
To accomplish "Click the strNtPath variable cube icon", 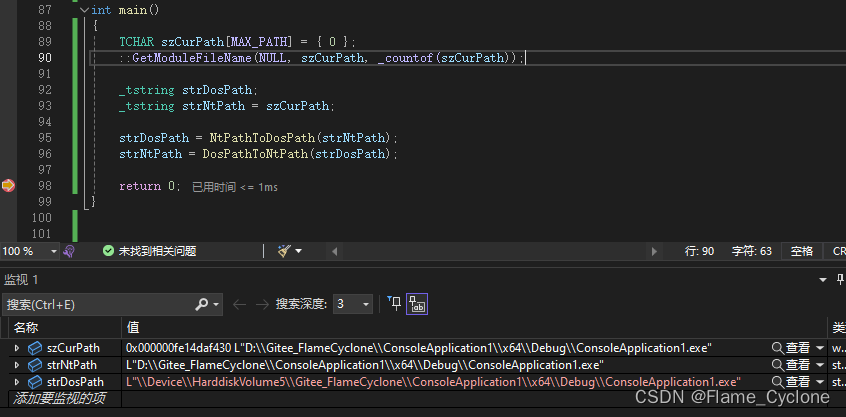I will (x=35, y=365).
